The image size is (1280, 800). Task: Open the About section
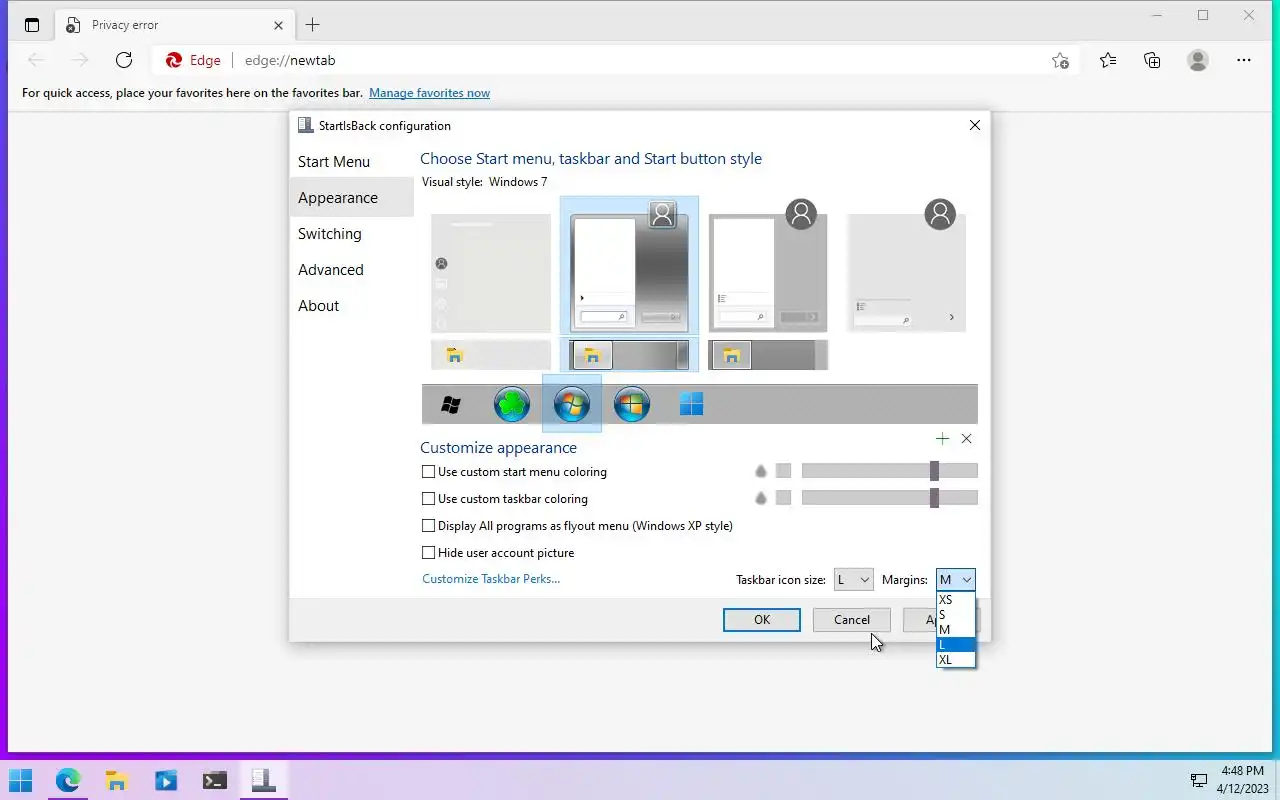point(351,306)
